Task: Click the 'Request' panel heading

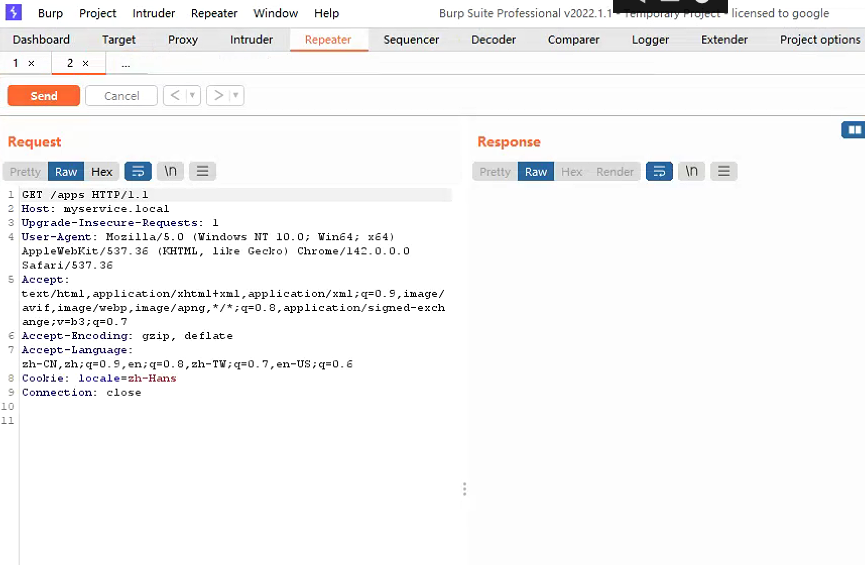Action: click(34, 142)
